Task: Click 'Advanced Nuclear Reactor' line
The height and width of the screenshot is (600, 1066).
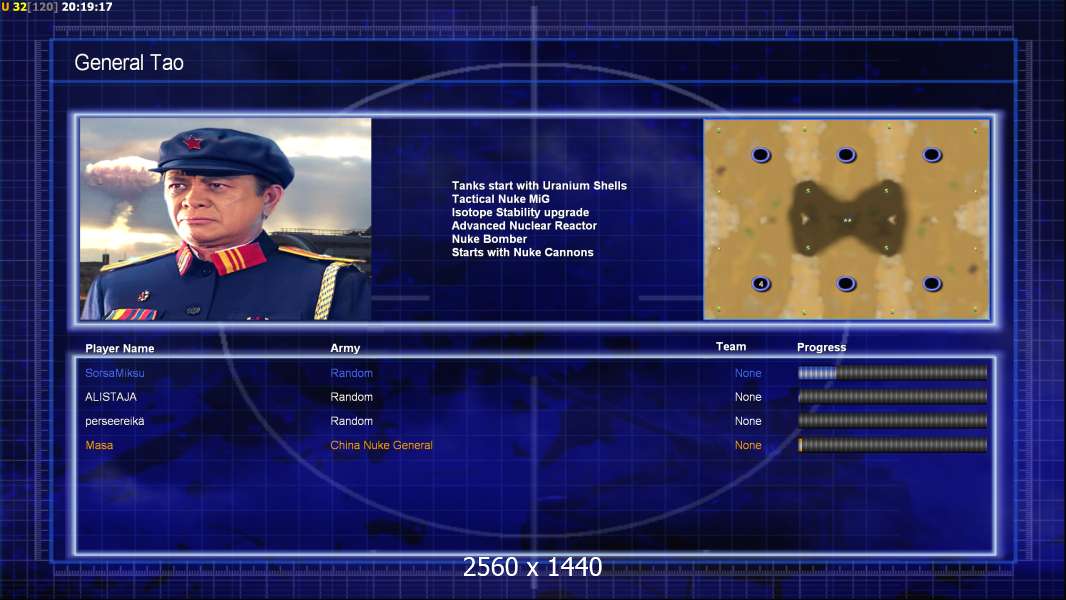Action: coord(524,226)
